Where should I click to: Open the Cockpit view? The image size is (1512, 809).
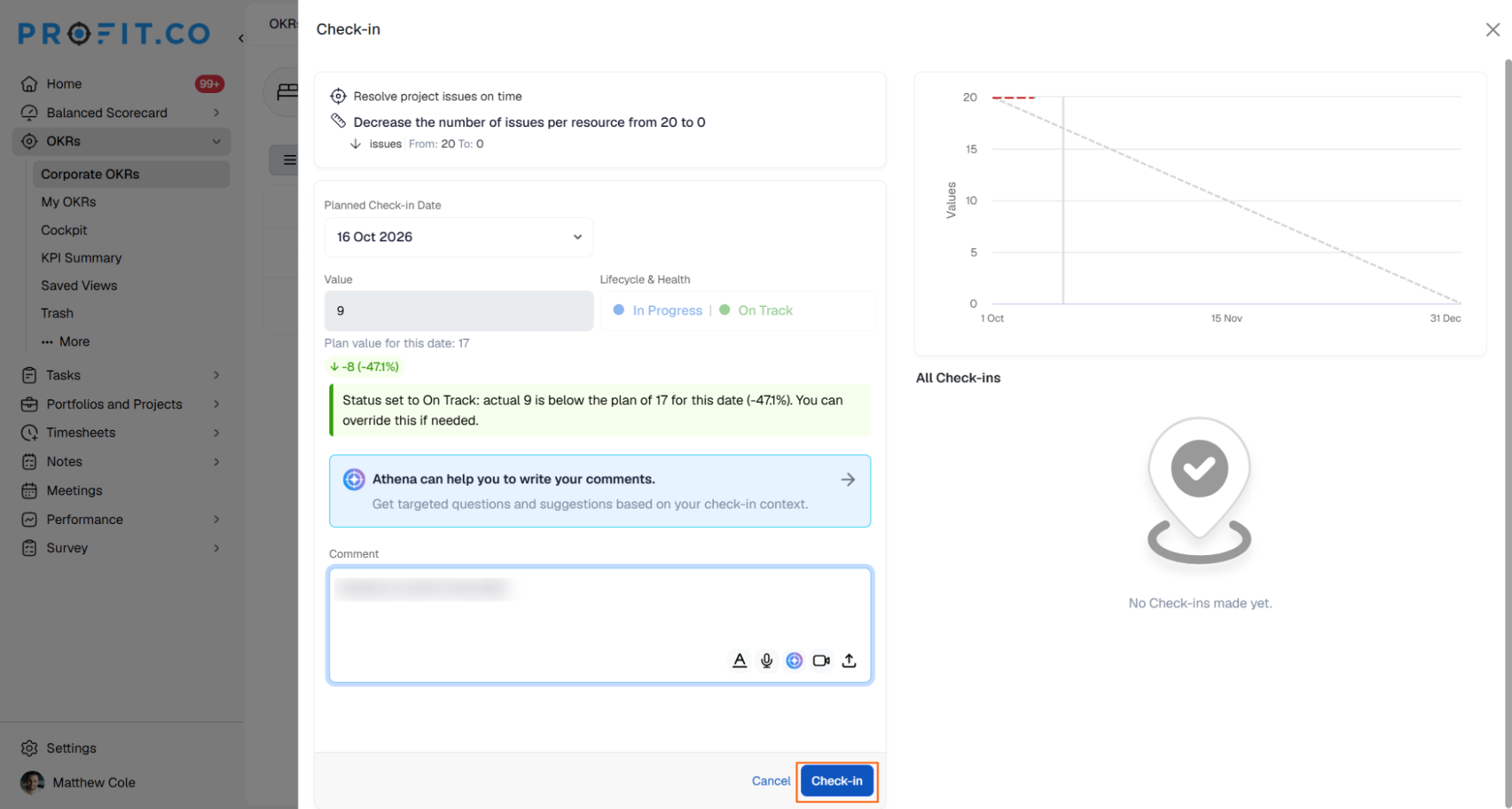click(64, 230)
